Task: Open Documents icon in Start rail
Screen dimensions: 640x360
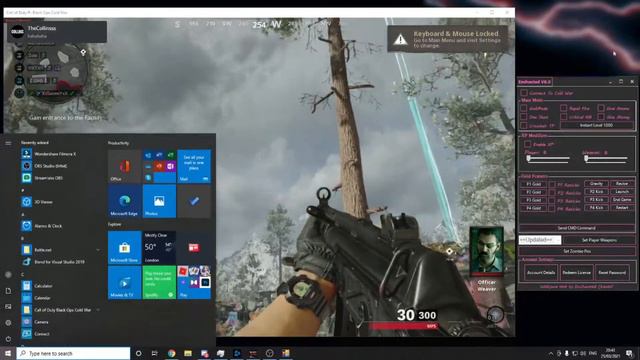Action: (8, 291)
